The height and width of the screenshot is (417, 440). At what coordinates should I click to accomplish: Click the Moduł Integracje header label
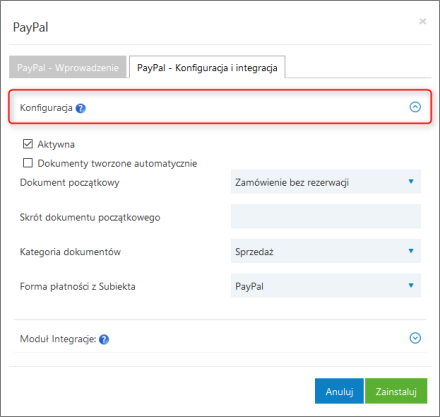click(58, 339)
